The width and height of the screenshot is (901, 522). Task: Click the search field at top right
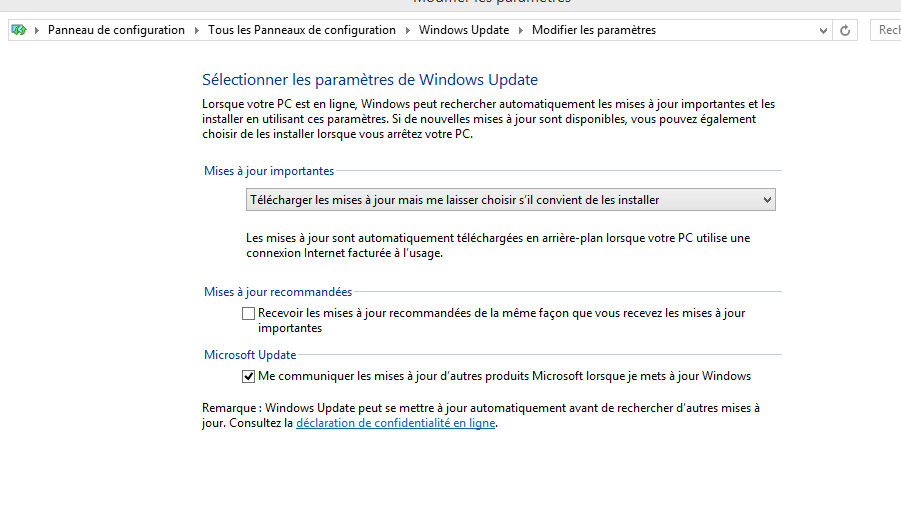tap(885, 30)
